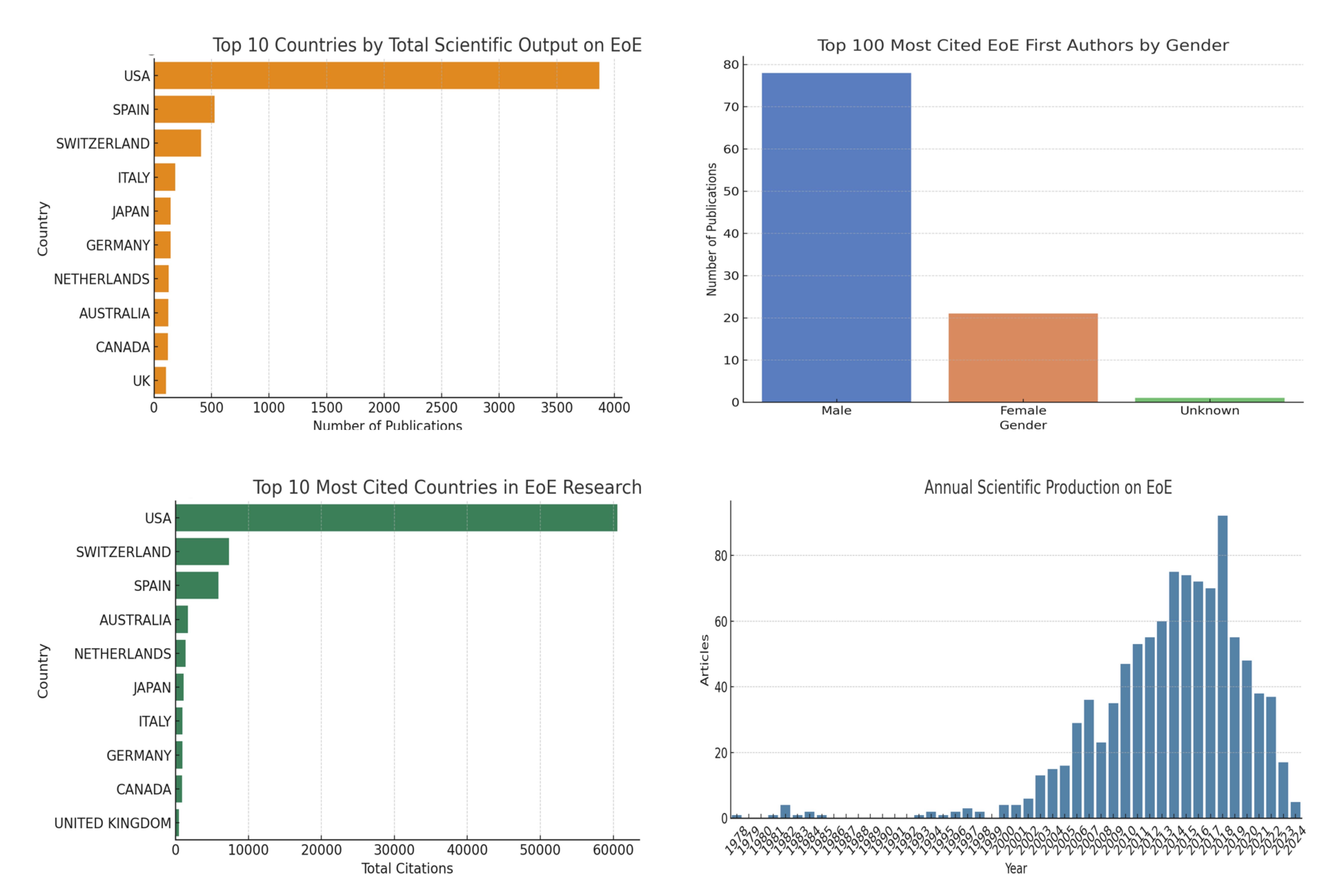Screen dimensions: 1344x896
Task: Click the 'Country' y-axis title of the scientific output chart
Action: pos(43,228)
